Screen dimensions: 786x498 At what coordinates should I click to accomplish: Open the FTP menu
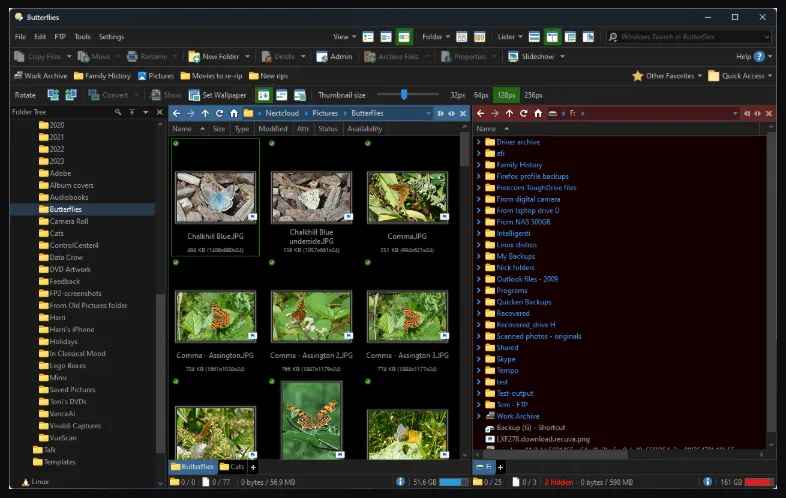(60, 37)
